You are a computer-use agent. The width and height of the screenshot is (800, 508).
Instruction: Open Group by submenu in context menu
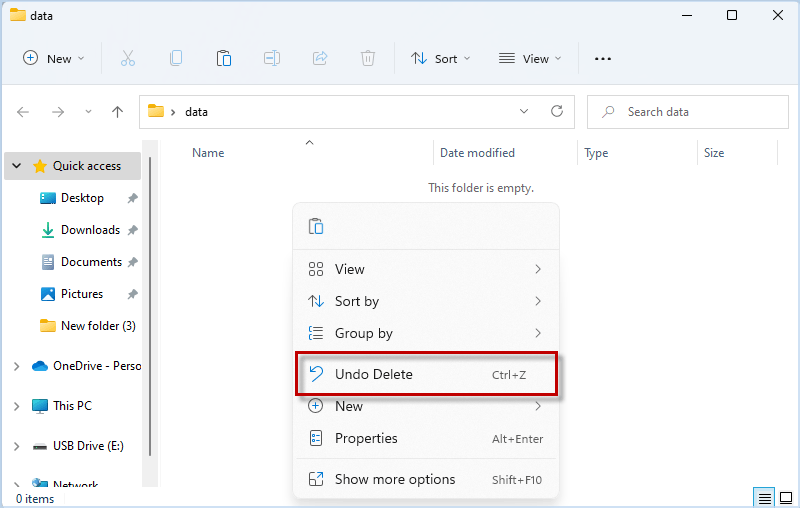(426, 334)
